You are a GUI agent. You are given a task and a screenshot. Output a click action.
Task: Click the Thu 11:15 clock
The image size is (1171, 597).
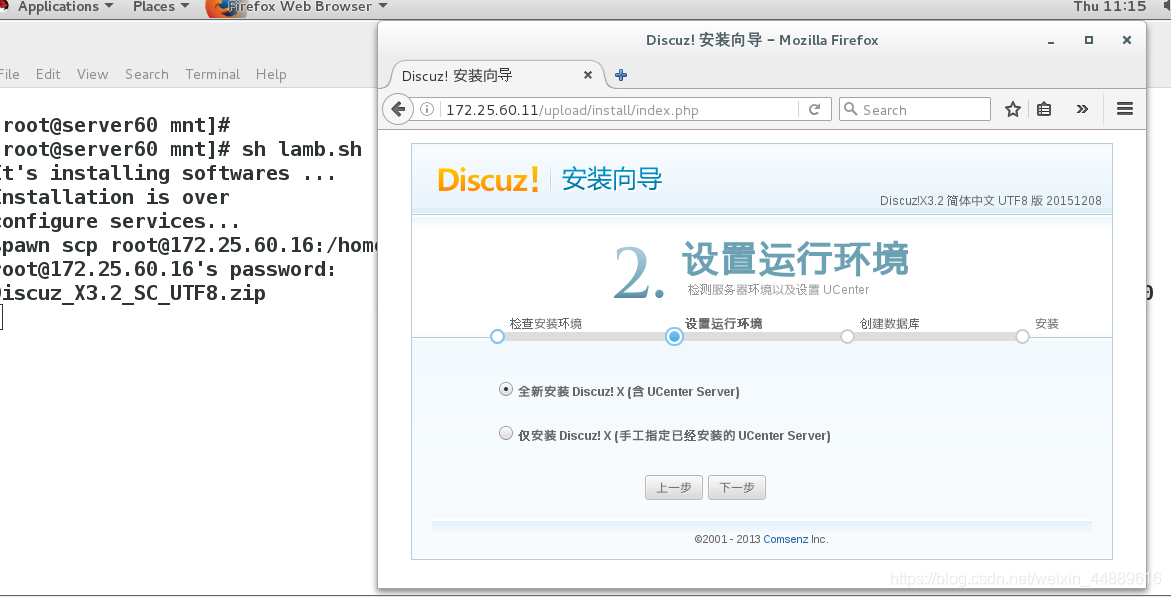pyautogui.click(x=1110, y=7)
